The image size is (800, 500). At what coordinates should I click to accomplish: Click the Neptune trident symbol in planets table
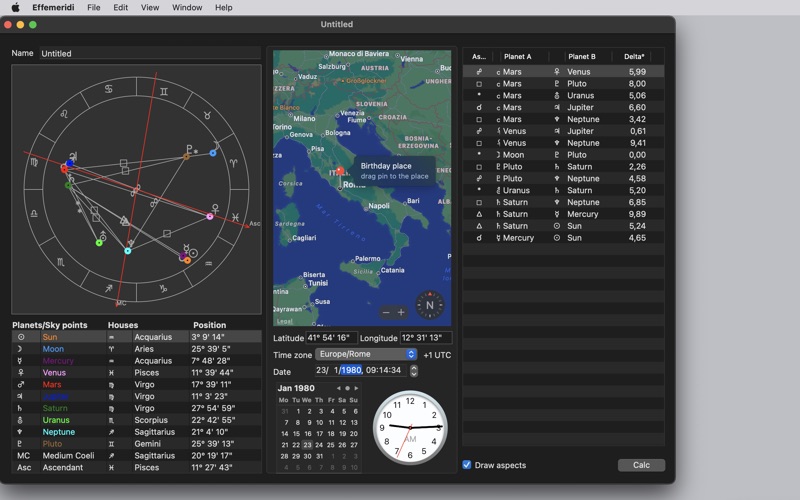pyautogui.click(x=20, y=432)
